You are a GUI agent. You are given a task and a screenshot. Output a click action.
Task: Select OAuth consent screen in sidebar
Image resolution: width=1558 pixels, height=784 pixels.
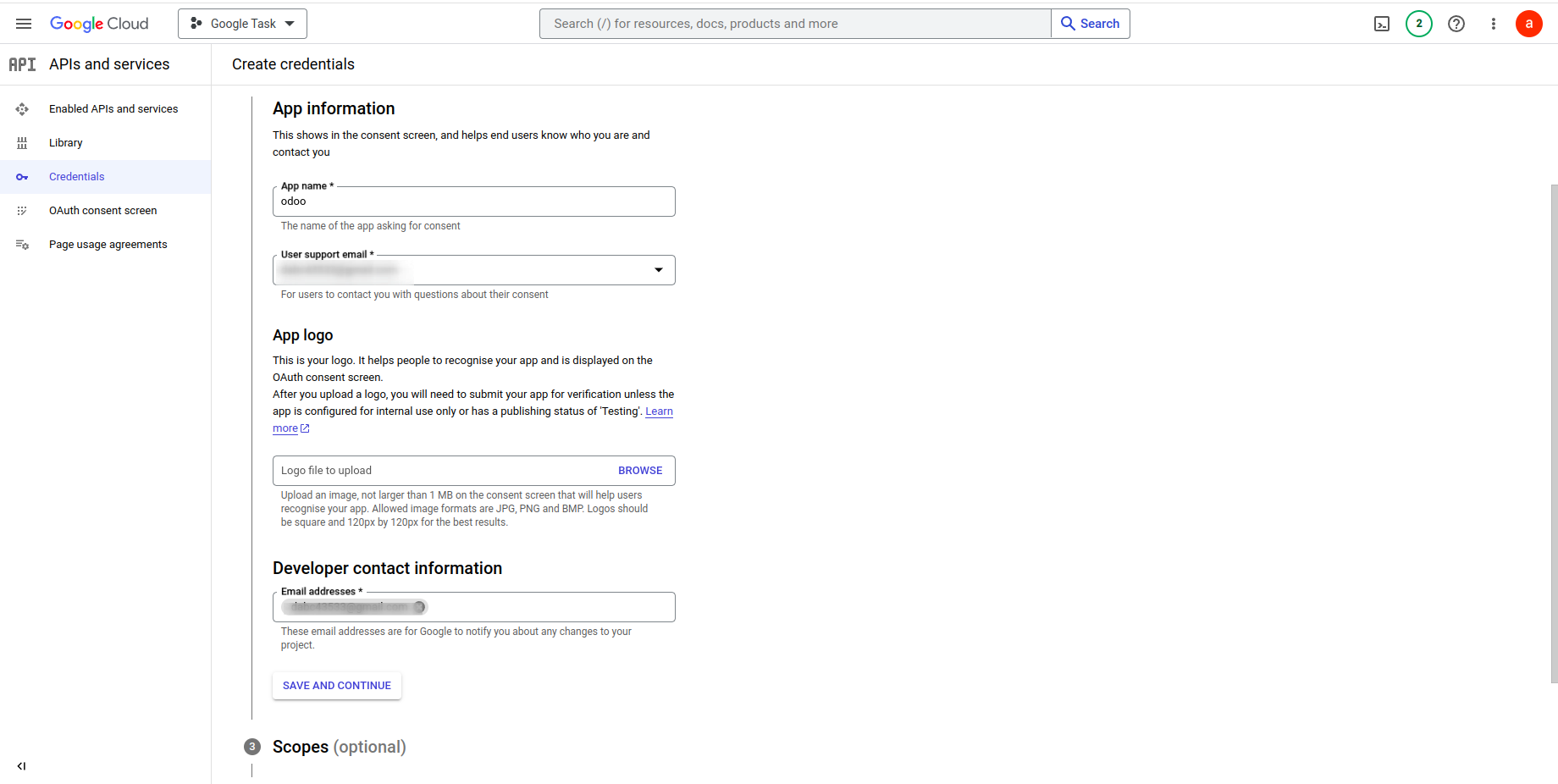(x=102, y=211)
